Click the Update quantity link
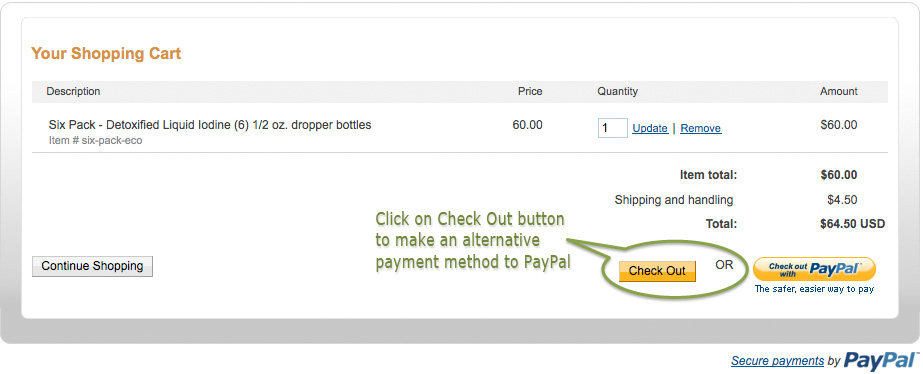 click(x=650, y=128)
